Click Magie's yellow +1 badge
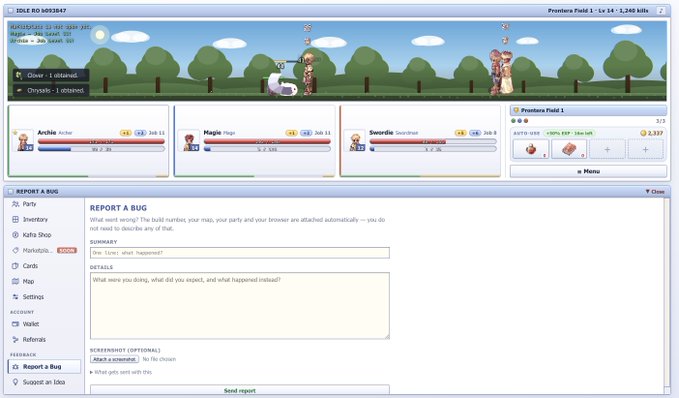 click(291, 133)
